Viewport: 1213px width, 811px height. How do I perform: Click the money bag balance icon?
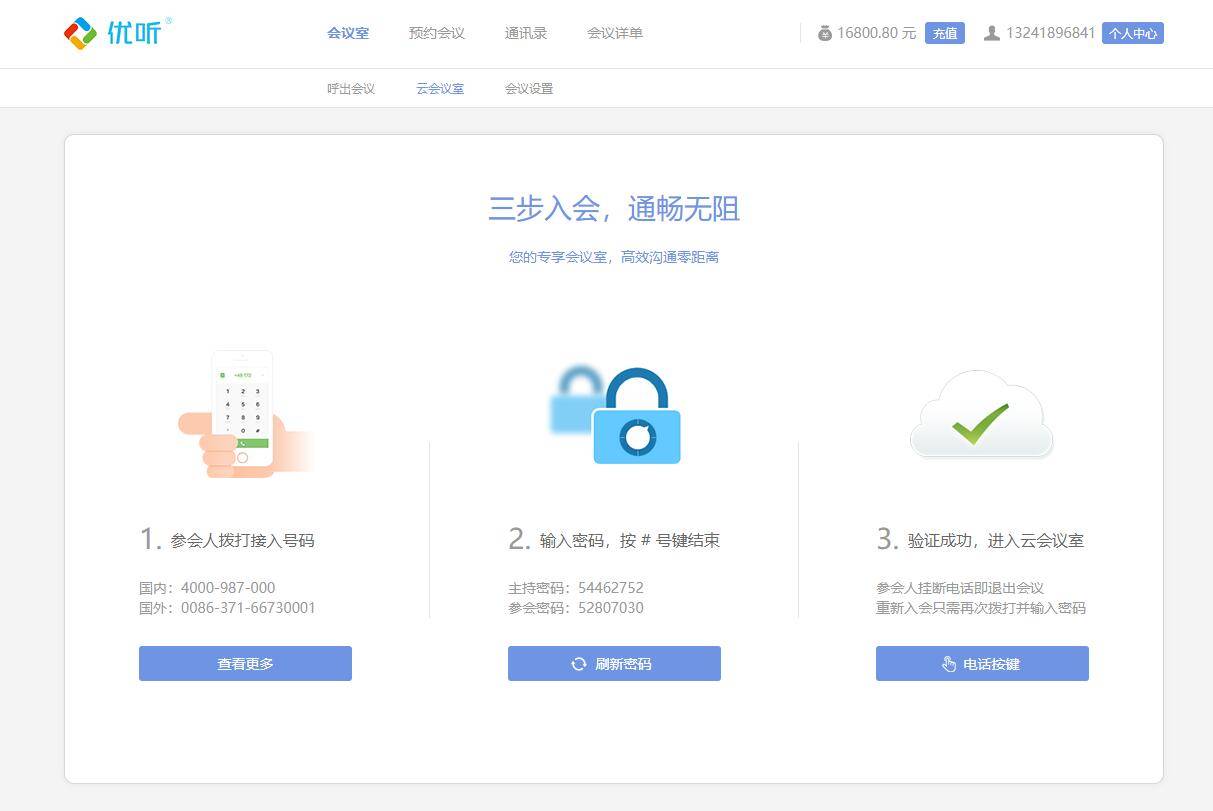pyautogui.click(x=825, y=33)
